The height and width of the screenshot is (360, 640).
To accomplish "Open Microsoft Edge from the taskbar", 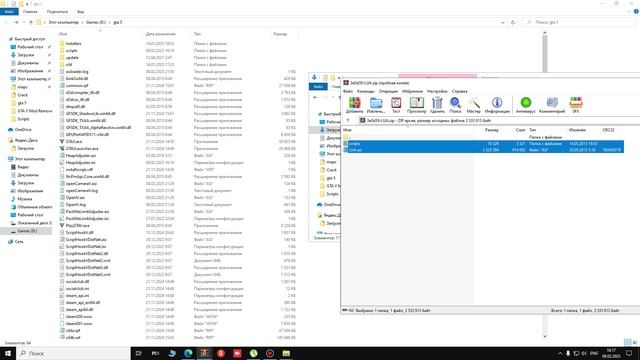I will click(188, 353).
